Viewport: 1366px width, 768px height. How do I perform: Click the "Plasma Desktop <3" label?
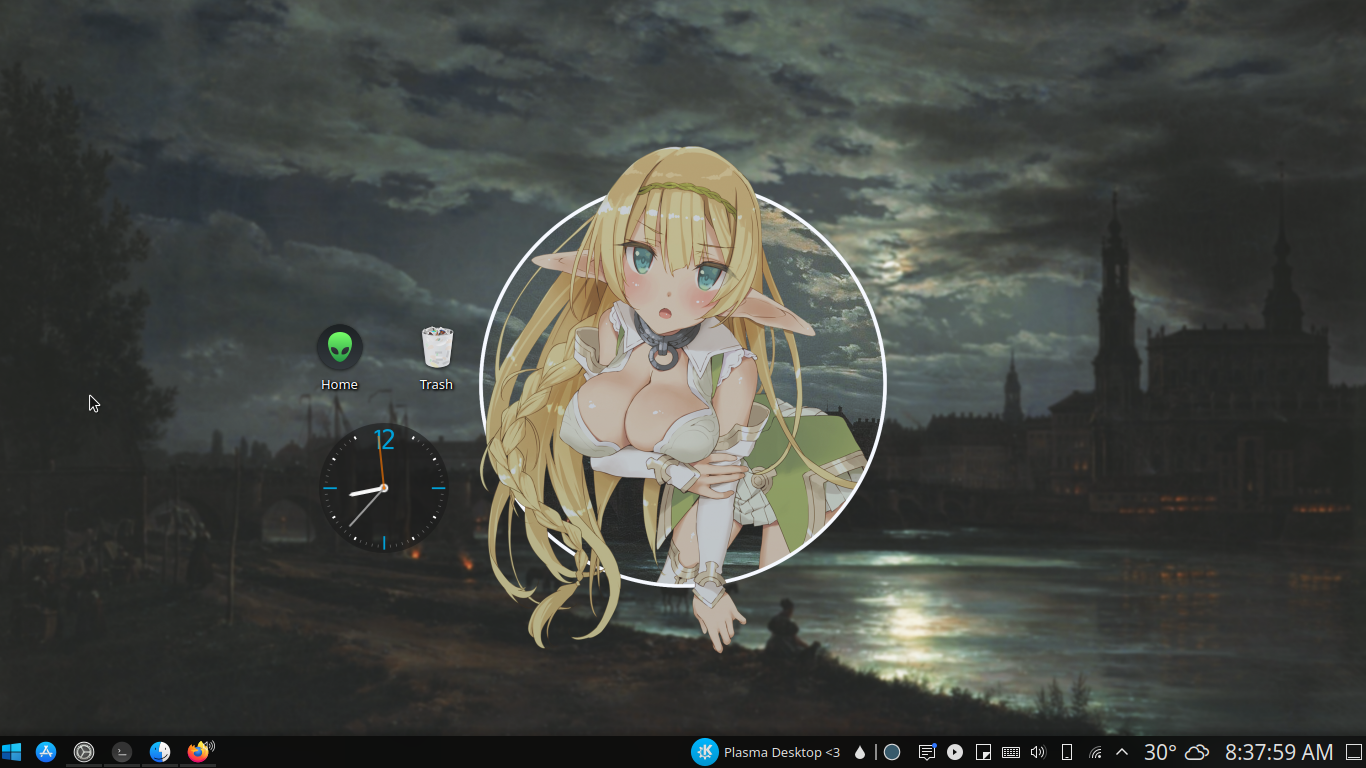click(782, 752)
